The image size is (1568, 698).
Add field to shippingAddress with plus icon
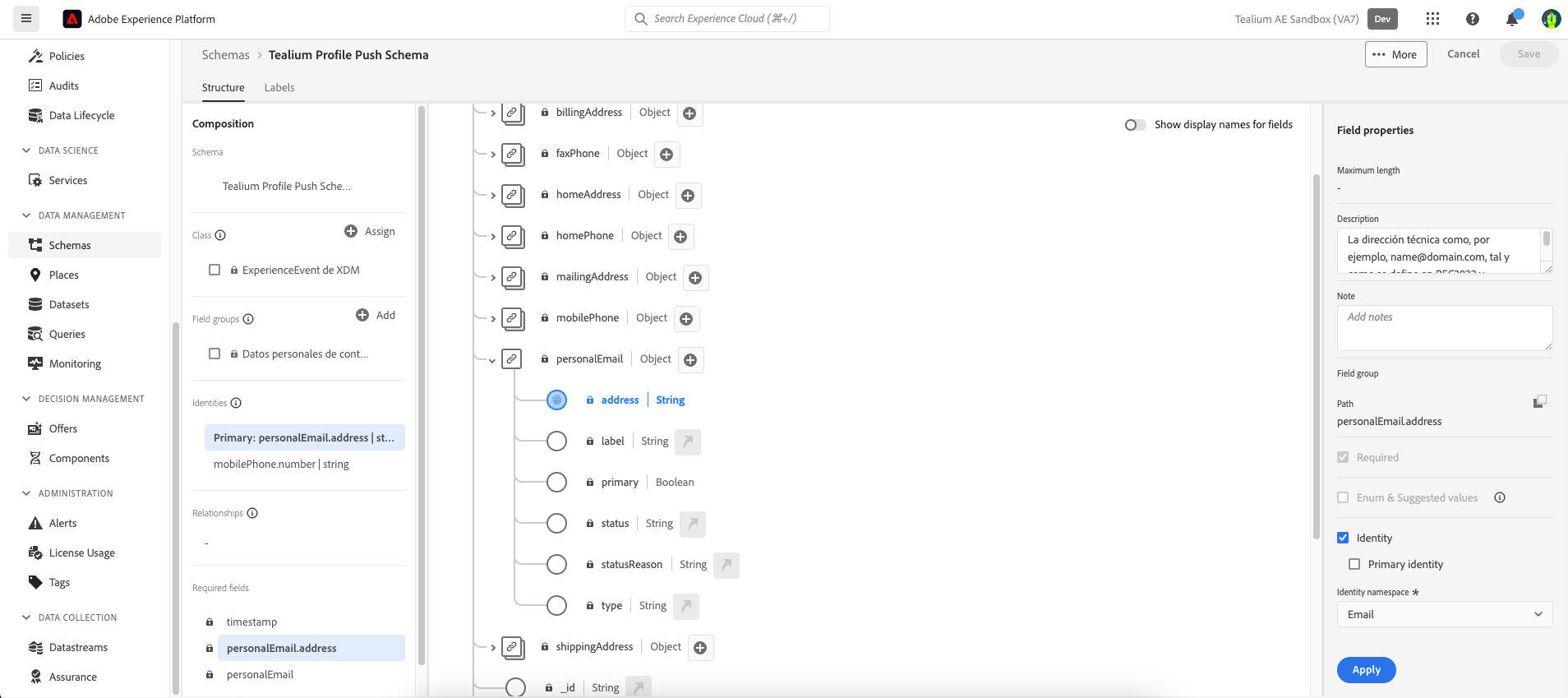click(700, 647)
